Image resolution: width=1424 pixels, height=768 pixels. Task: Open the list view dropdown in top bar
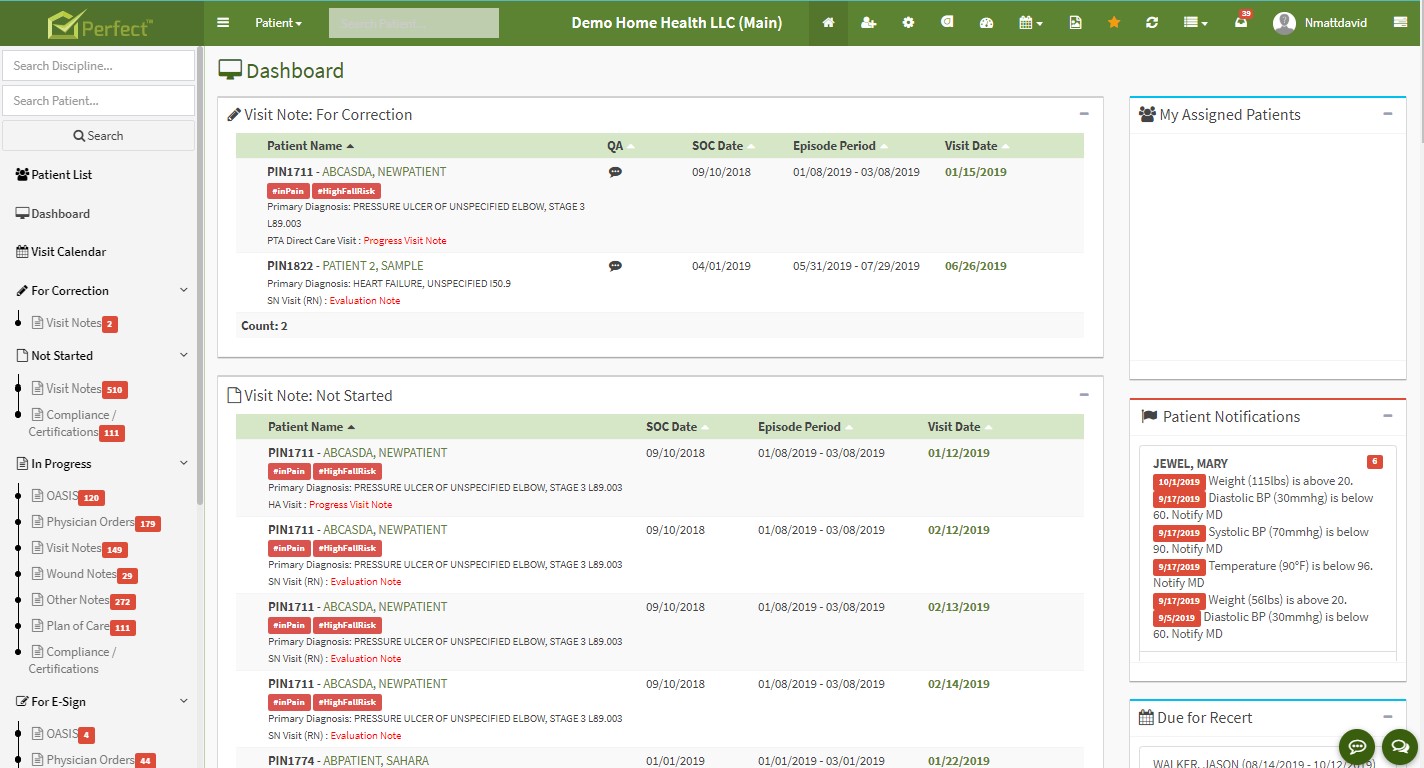[x=1195, y=23]
